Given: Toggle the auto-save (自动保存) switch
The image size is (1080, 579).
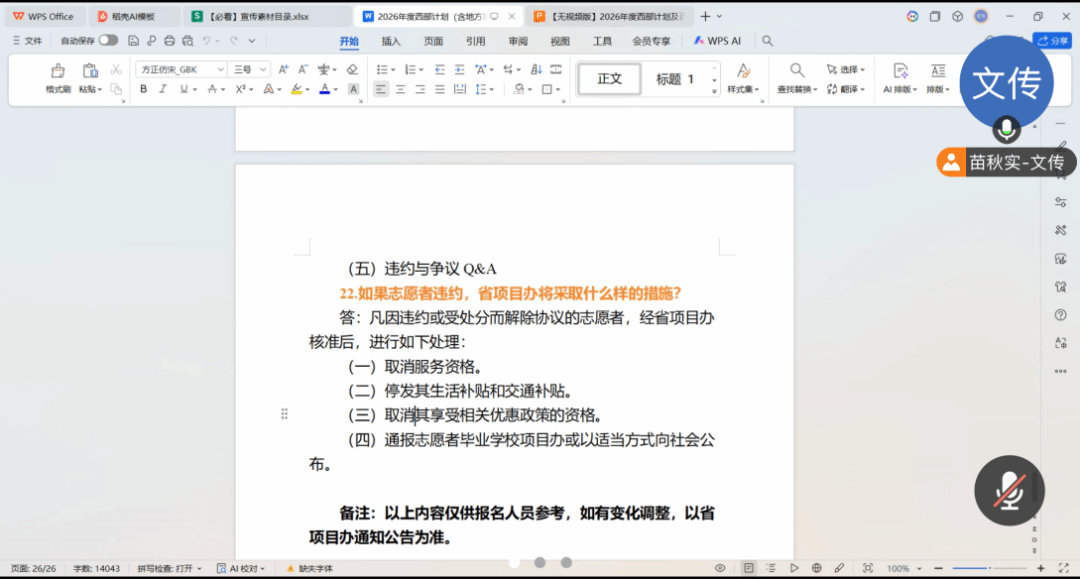Looking at the screenshot, I should 107,41.
